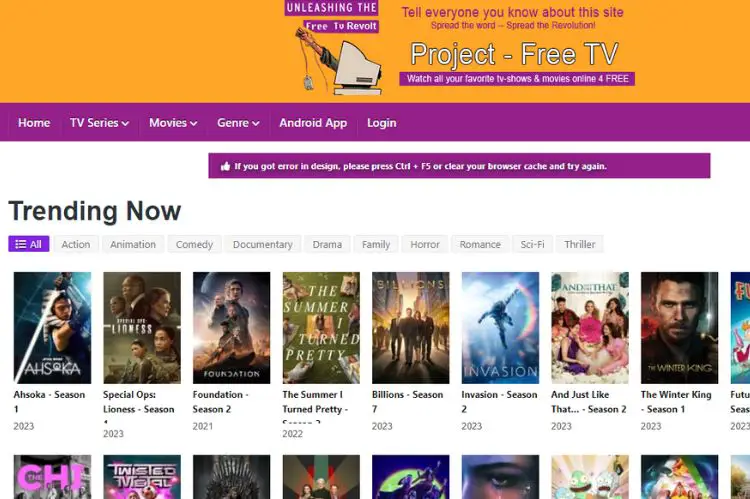
Task: Click the Project - Free TV site title
Action: click(x=515, y=54)
